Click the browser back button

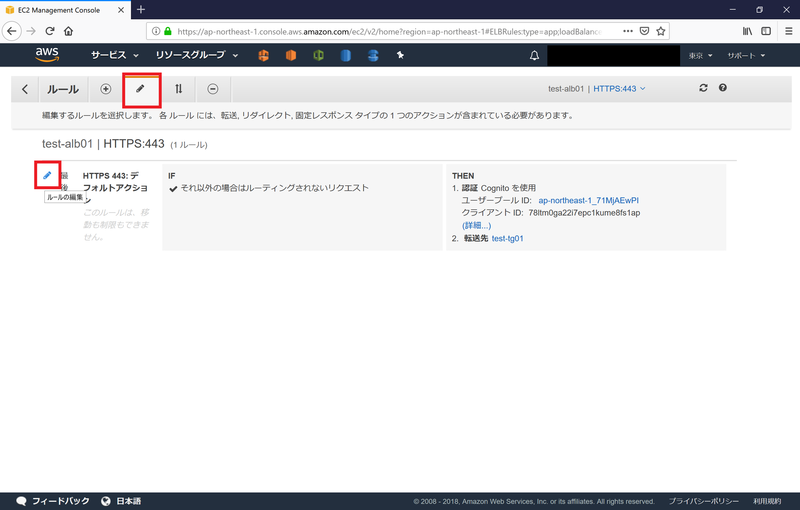coord(12,31)
